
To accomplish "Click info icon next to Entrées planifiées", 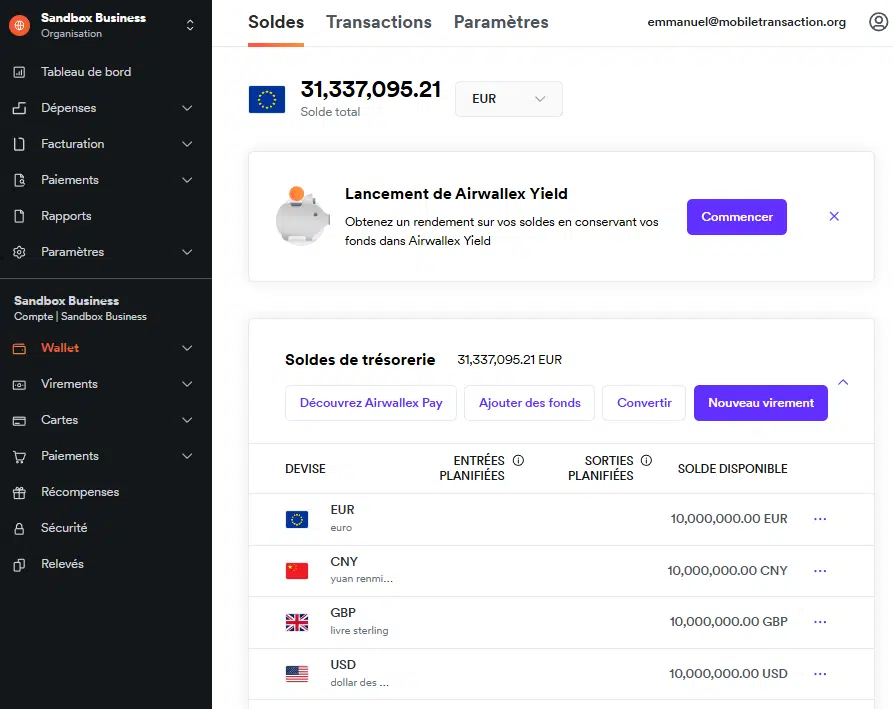I will point(518,461).
